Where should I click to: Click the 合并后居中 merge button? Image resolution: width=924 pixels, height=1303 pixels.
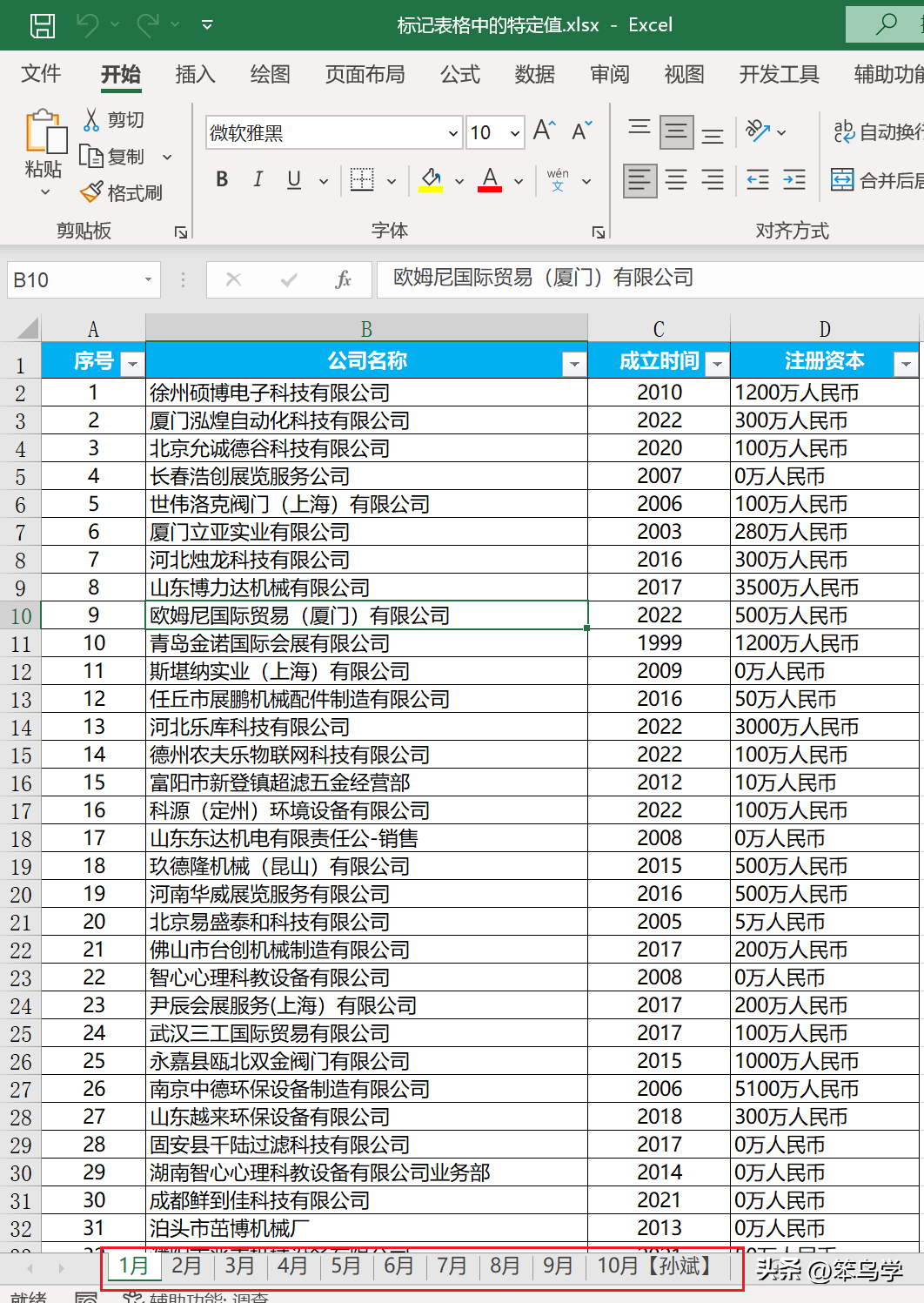tap(877, 180)
